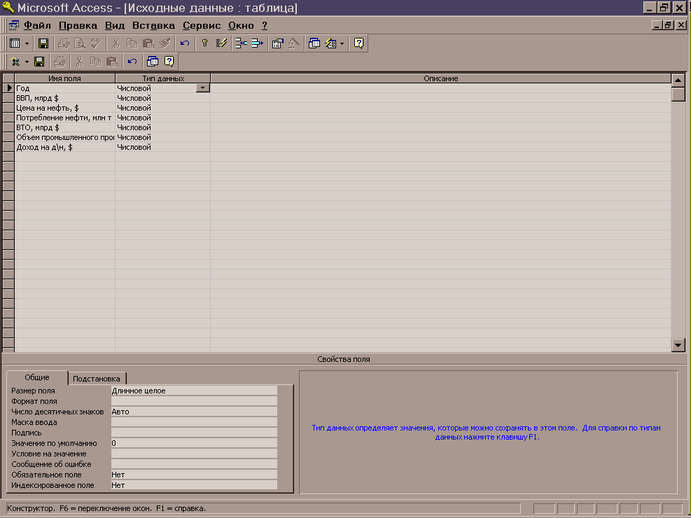
Task: Click the vertical scrollbar down arrow
Action: coord(678,344)
